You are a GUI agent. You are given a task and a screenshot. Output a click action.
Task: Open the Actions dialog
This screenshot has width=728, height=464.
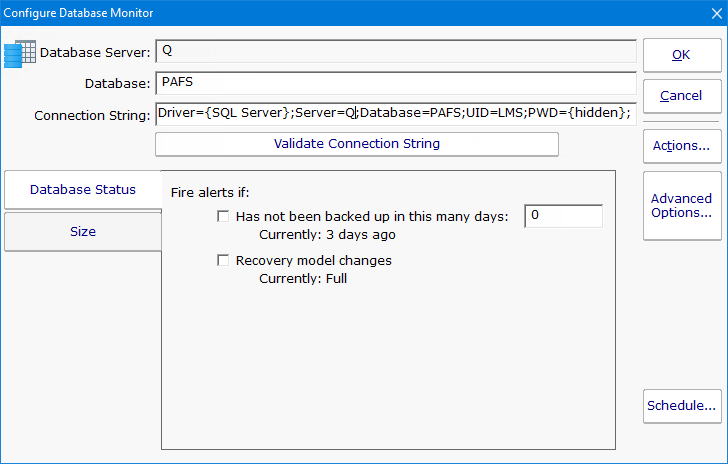pyautogui.click(x=681, y=146)
